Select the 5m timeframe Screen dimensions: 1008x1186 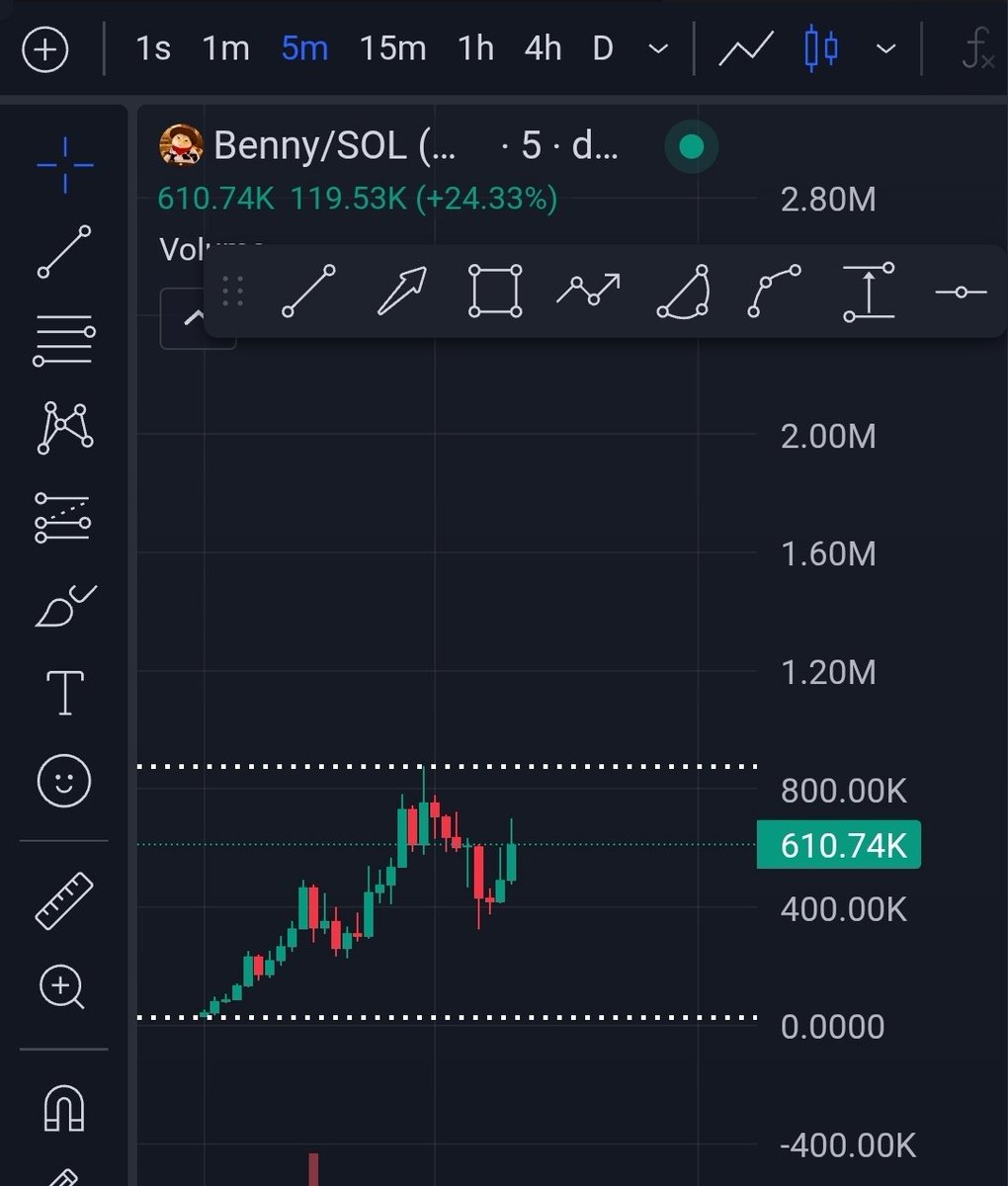click(304, 48)
